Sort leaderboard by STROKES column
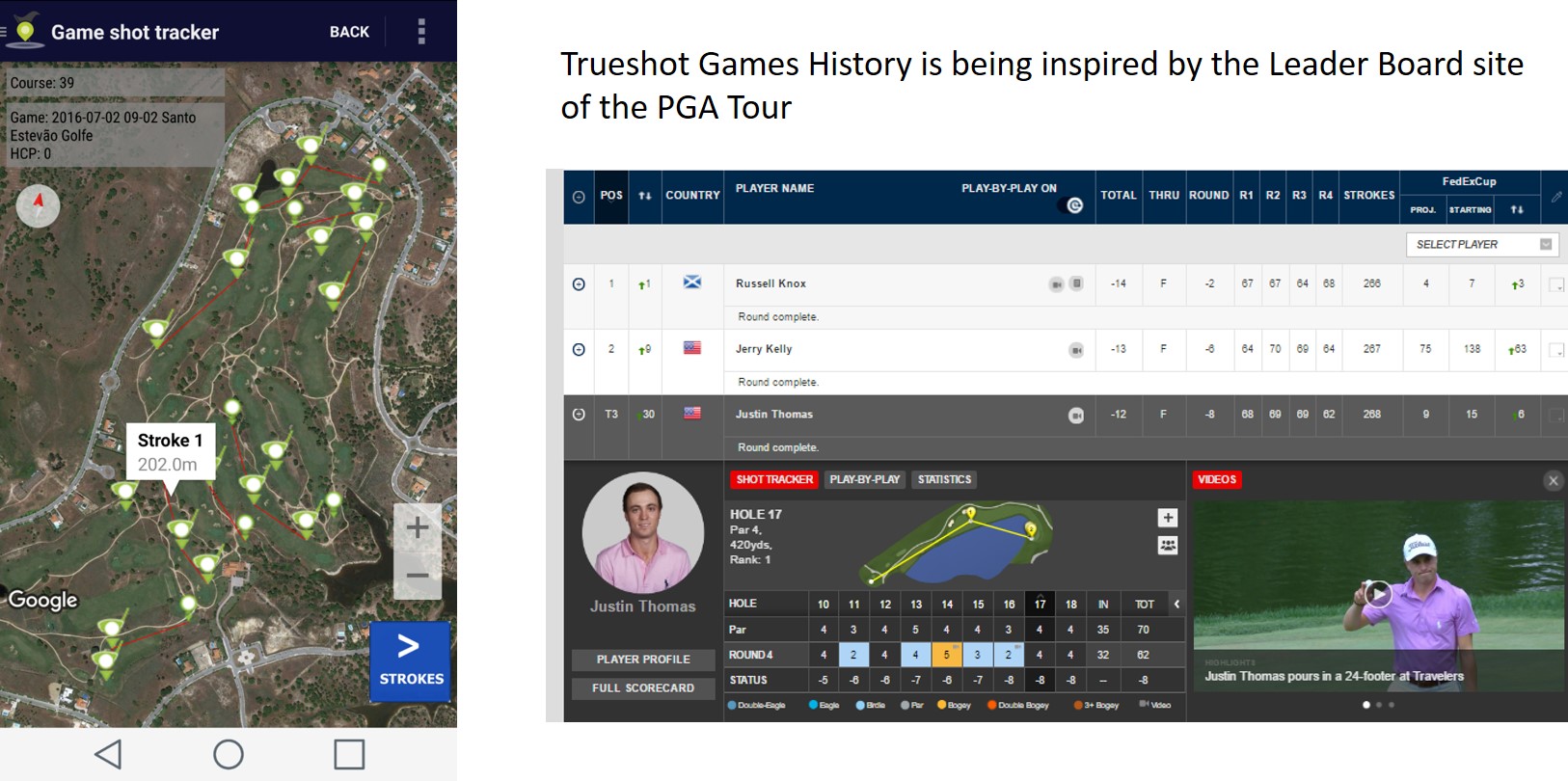This screenshot has width=1568, height=781. (1369, 196)
